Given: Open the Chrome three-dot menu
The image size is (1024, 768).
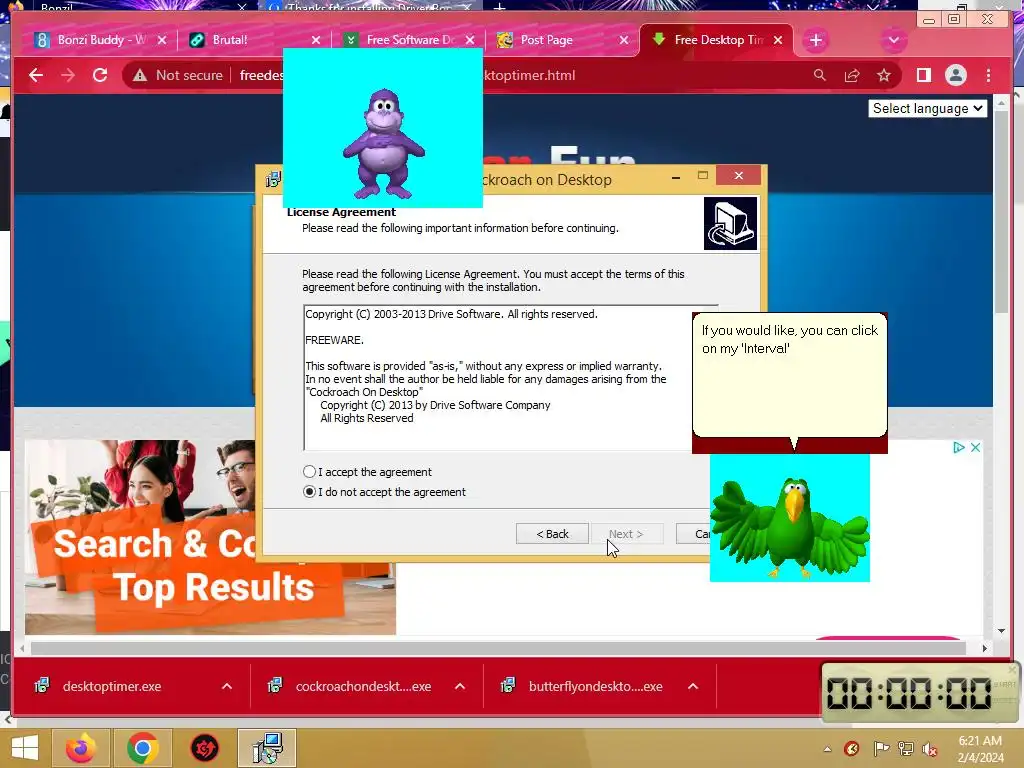Looking at the screenshot, I should point(988,75).
